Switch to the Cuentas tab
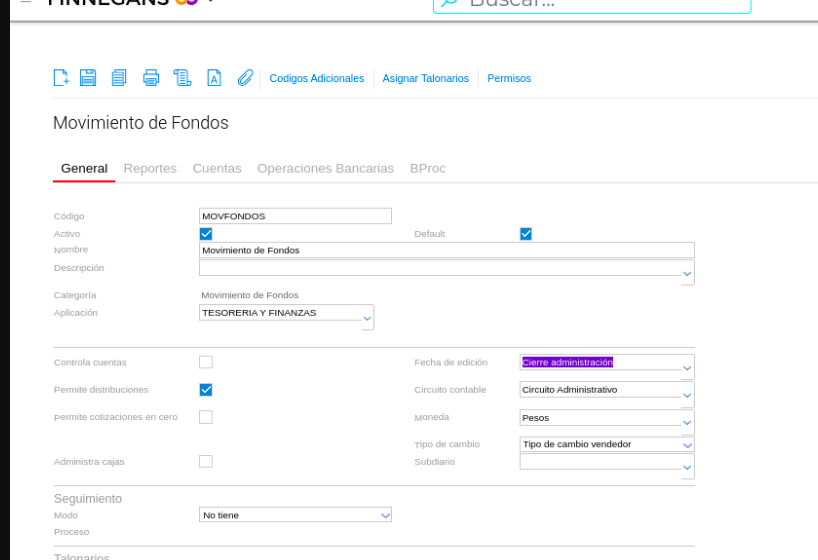The width and height of the screenshot is (818, 560). pos(217,169)
